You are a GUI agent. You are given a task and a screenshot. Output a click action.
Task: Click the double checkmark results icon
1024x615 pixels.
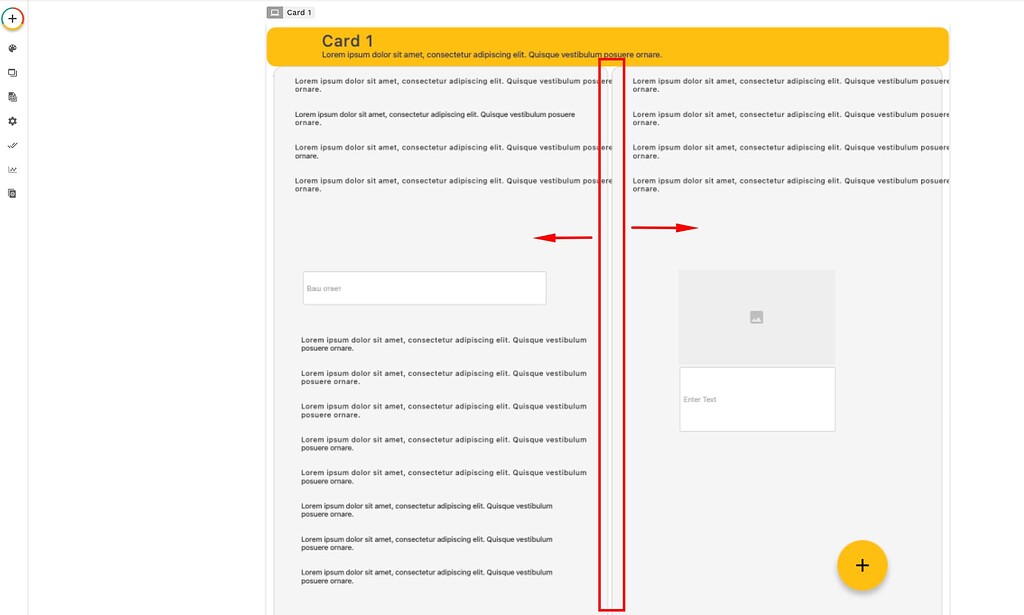pyautogui.click(x=12, y=144)
